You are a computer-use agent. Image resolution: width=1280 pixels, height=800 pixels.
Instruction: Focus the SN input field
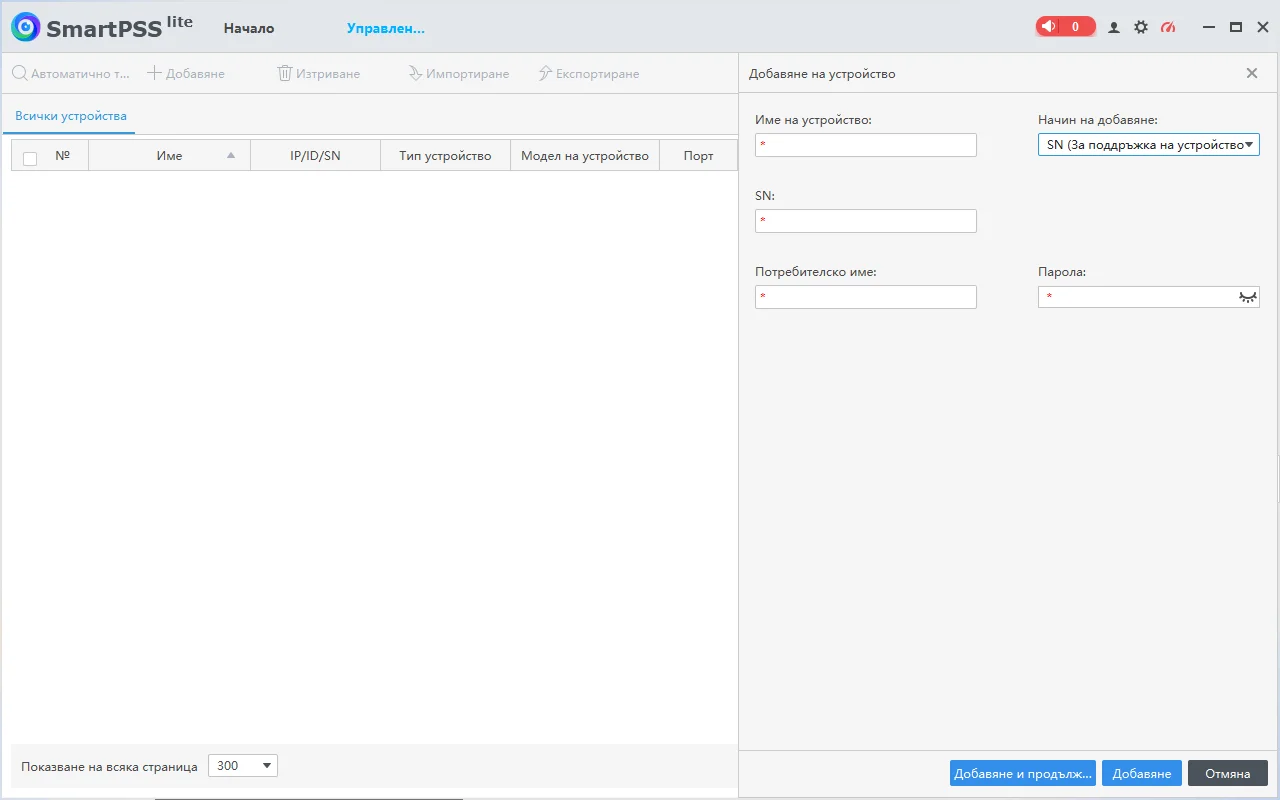point(866,221)
